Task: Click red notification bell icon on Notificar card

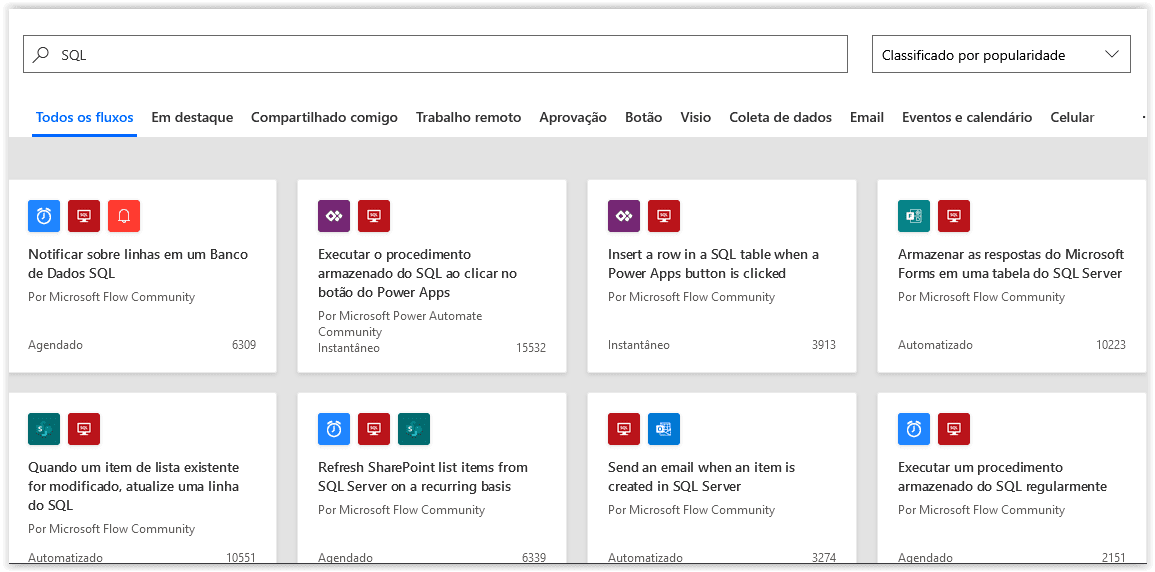Action: (x=124, y=216)
